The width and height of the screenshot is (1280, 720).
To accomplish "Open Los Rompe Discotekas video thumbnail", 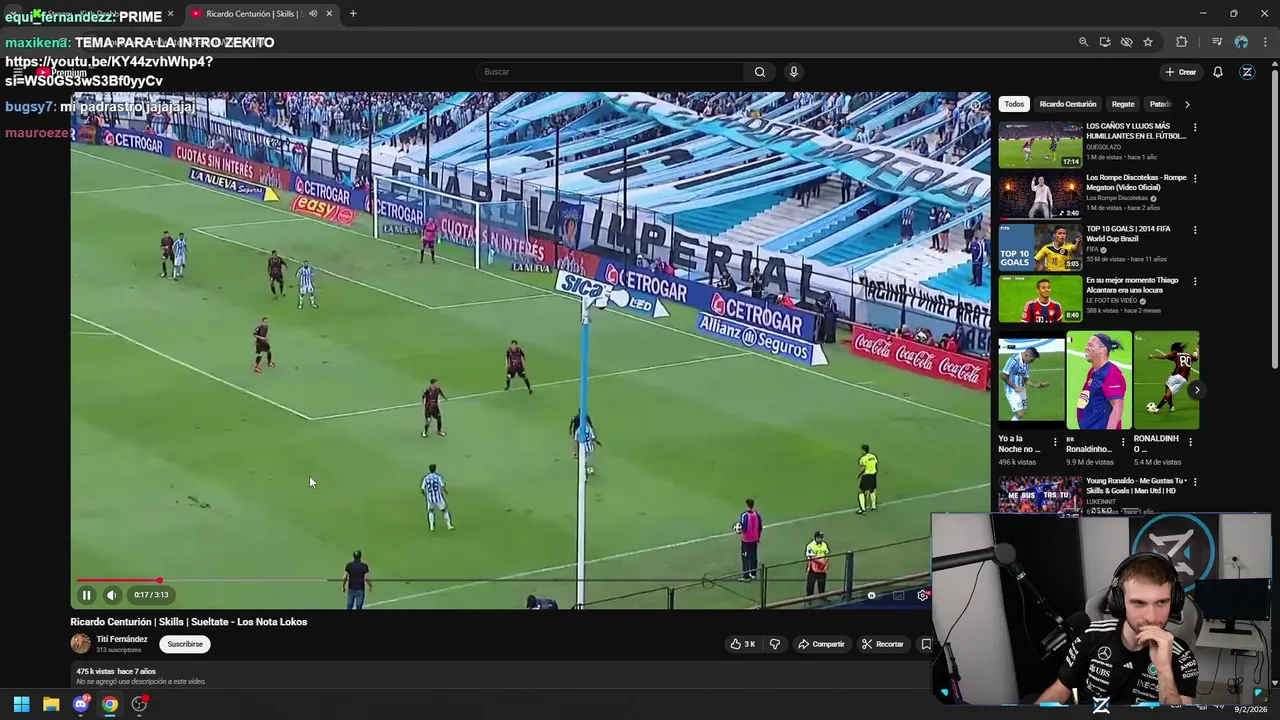I will [x=1040, y=196].
